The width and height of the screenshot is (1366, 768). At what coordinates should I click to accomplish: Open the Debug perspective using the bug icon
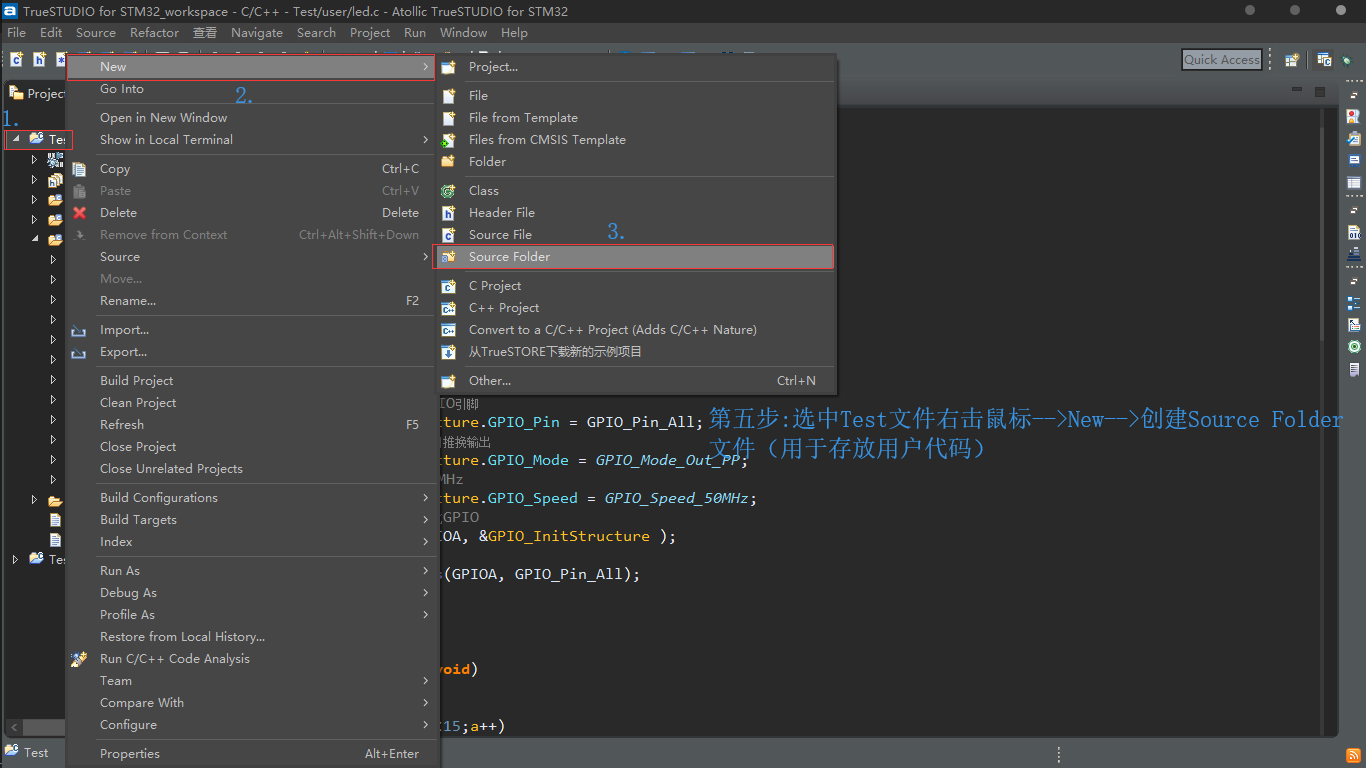1347,61
